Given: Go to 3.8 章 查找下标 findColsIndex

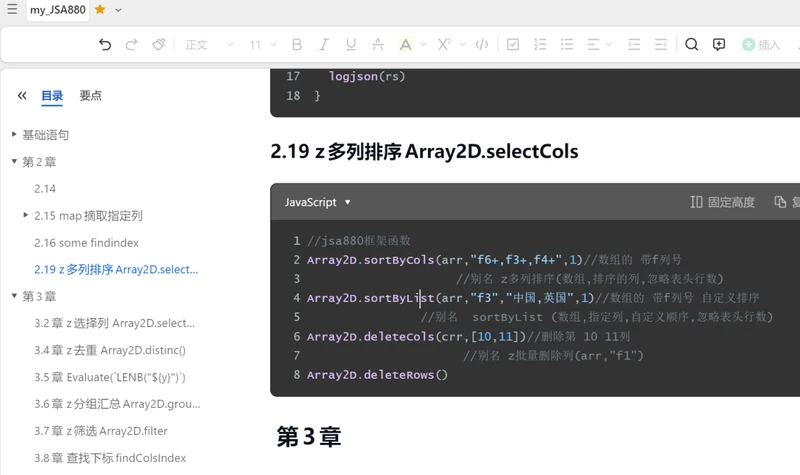Looking at the screenshot, I should pos(110,458).
